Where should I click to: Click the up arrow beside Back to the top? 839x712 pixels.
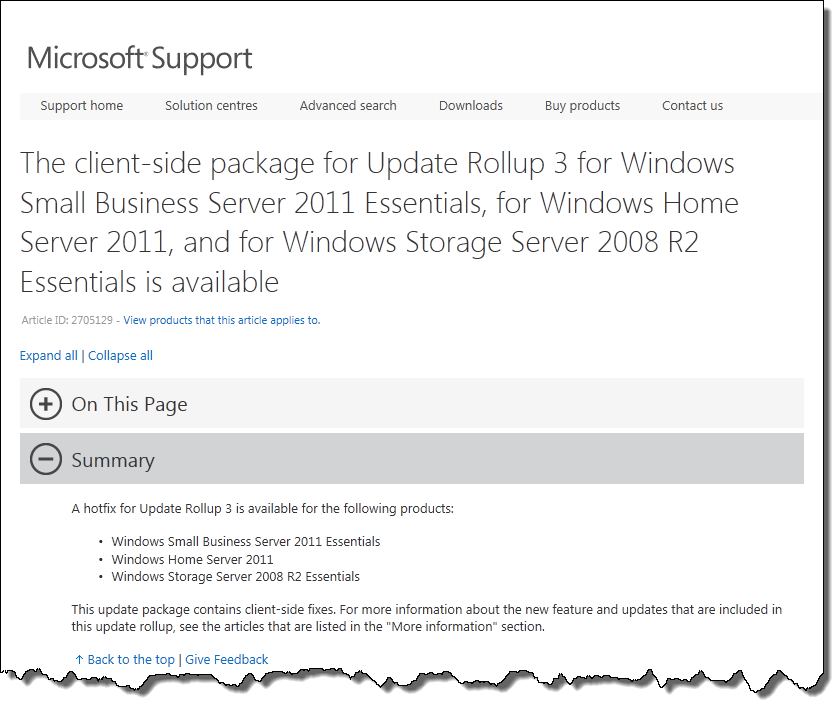coord(79,660)
